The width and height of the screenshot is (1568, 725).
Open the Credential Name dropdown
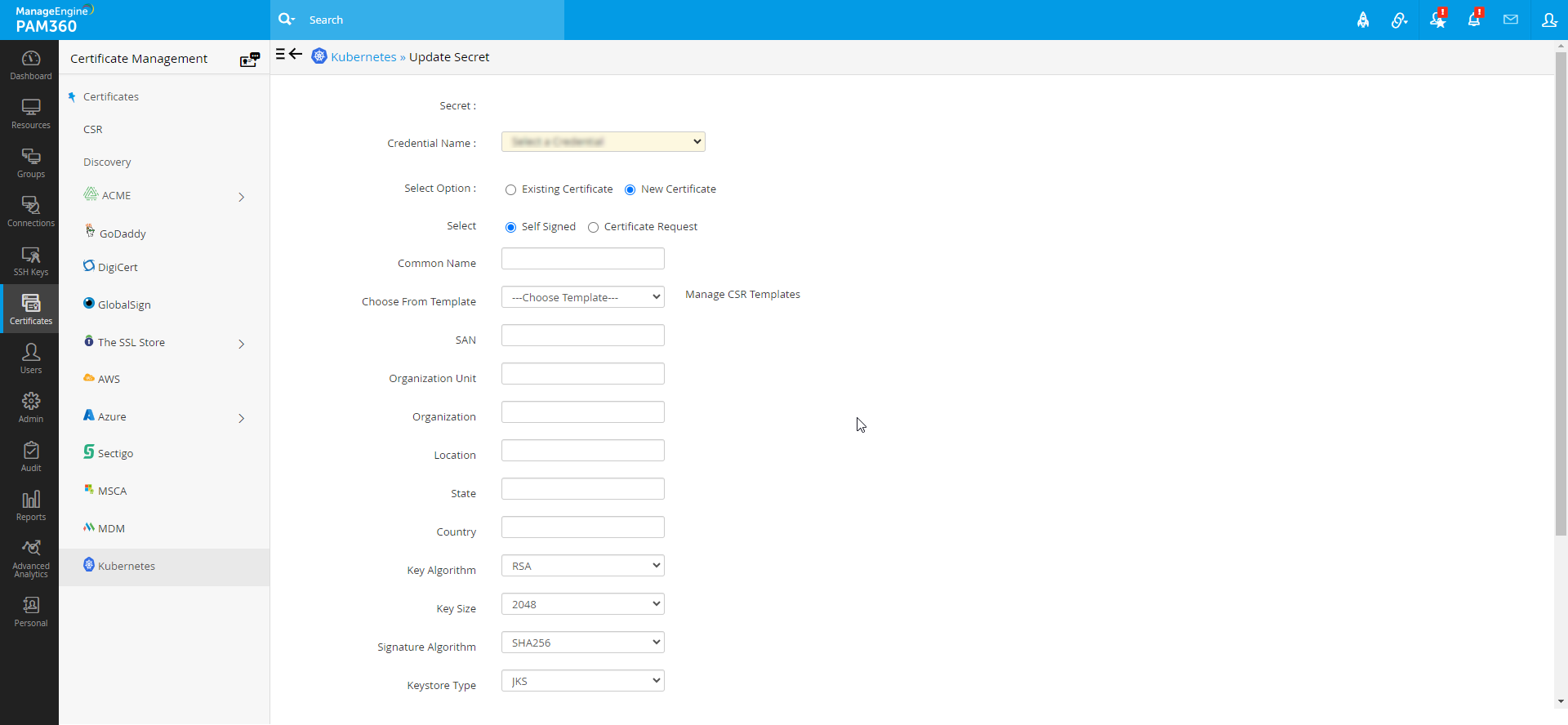click(604, 142)
